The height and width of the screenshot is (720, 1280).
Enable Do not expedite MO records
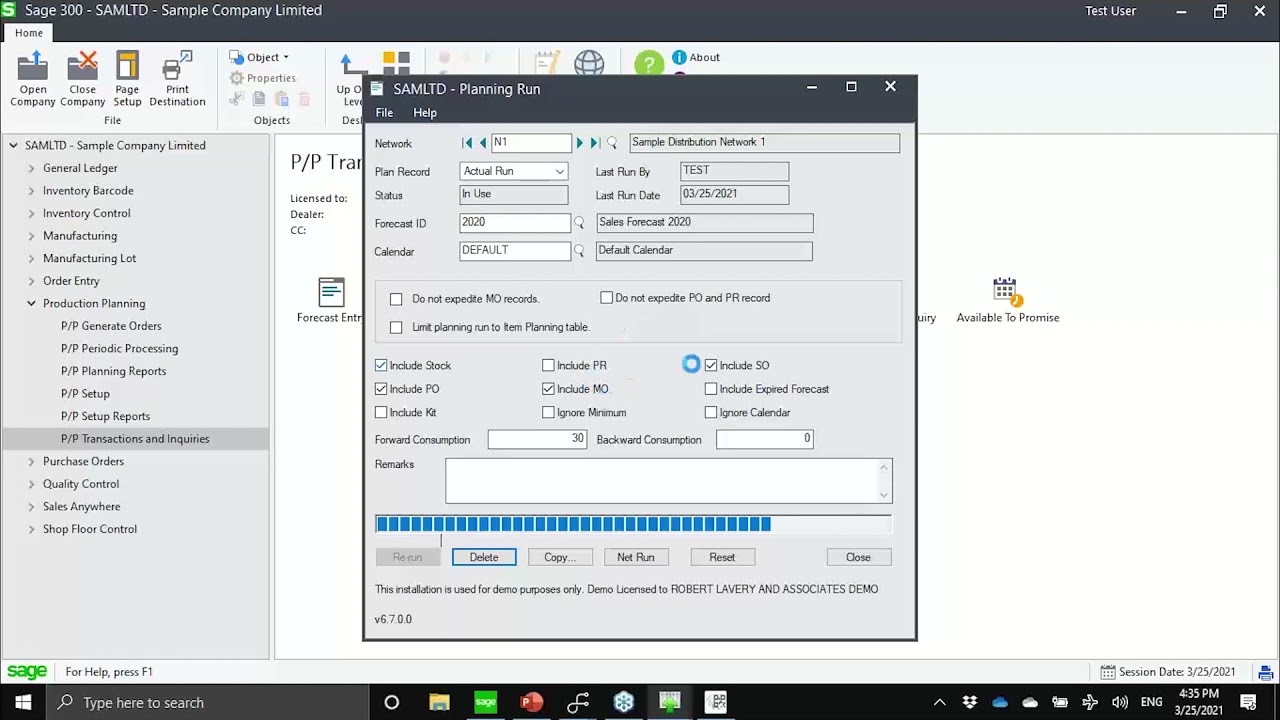pyautogui.click(x=396, y=299)
